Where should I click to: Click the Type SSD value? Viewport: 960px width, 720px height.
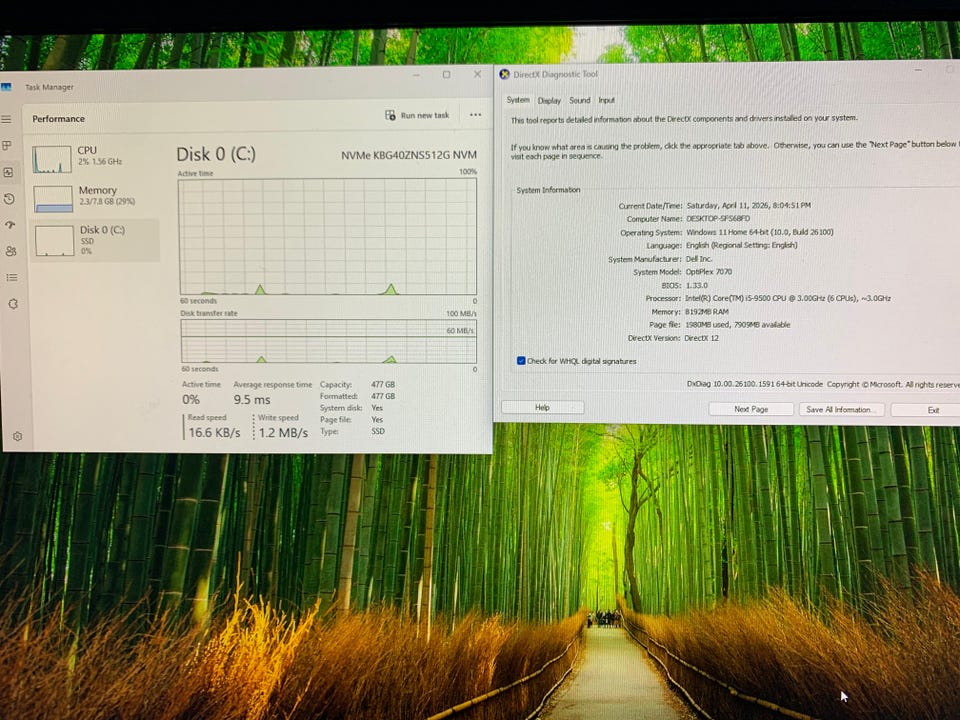[378, 431]
